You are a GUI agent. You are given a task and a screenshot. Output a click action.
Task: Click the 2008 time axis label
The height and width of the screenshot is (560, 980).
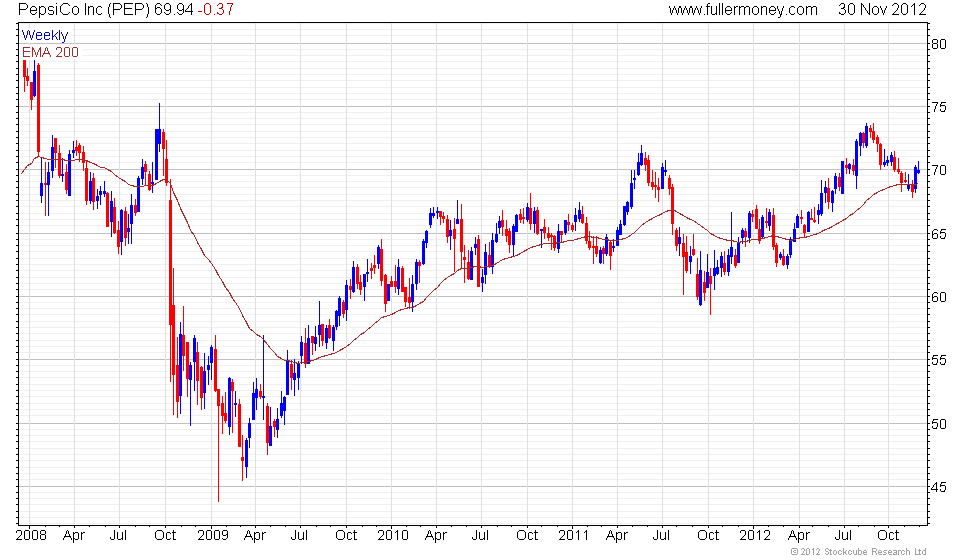click(x=31, y=535)
